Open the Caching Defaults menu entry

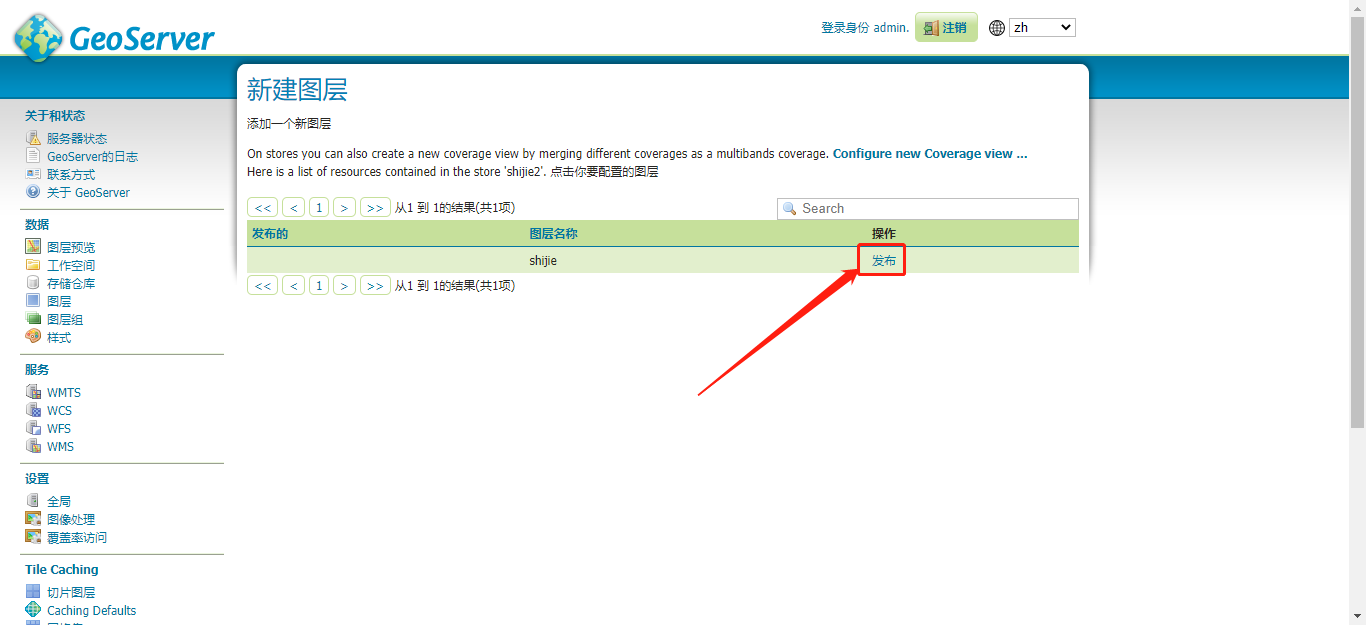89,610
